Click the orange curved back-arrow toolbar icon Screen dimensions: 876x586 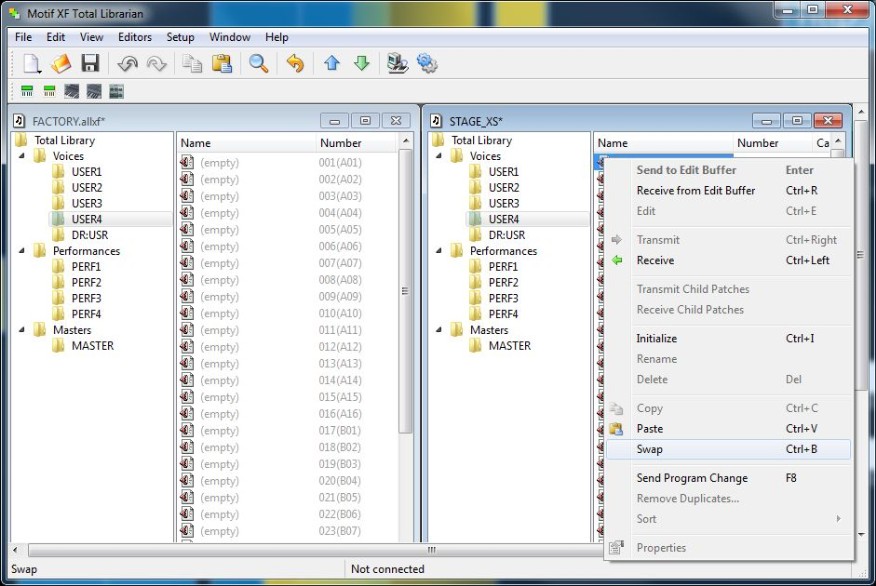(295, 64)
